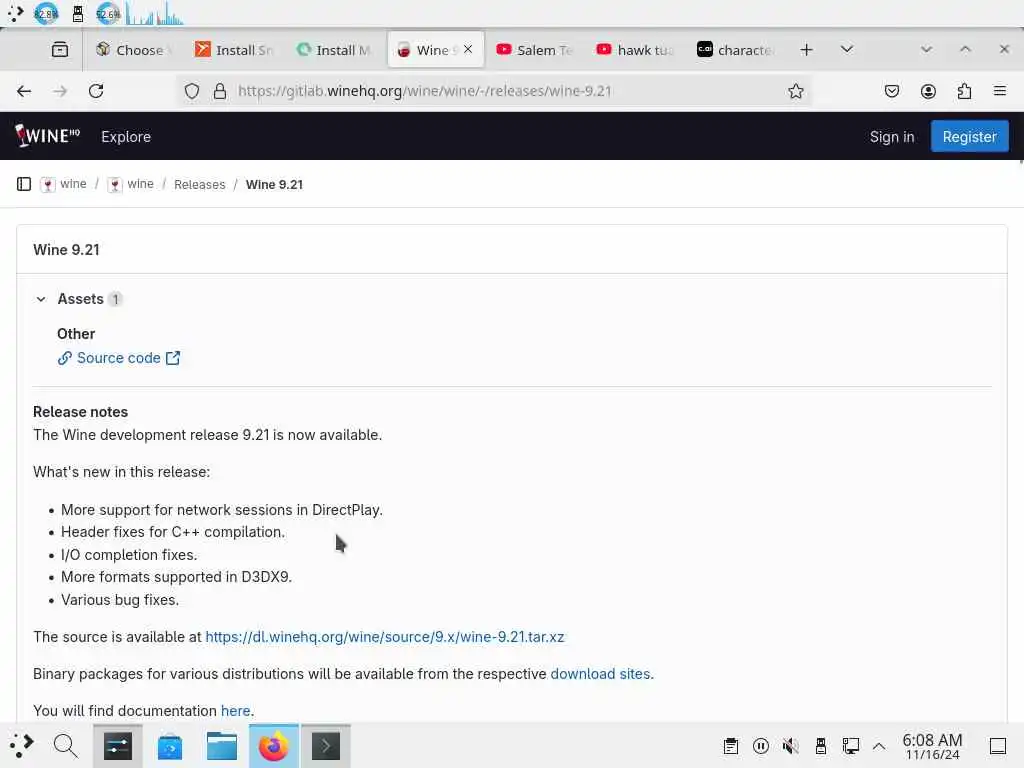Open Explore in GitLab header
The image size is (1024, 768).
[126, 136]
